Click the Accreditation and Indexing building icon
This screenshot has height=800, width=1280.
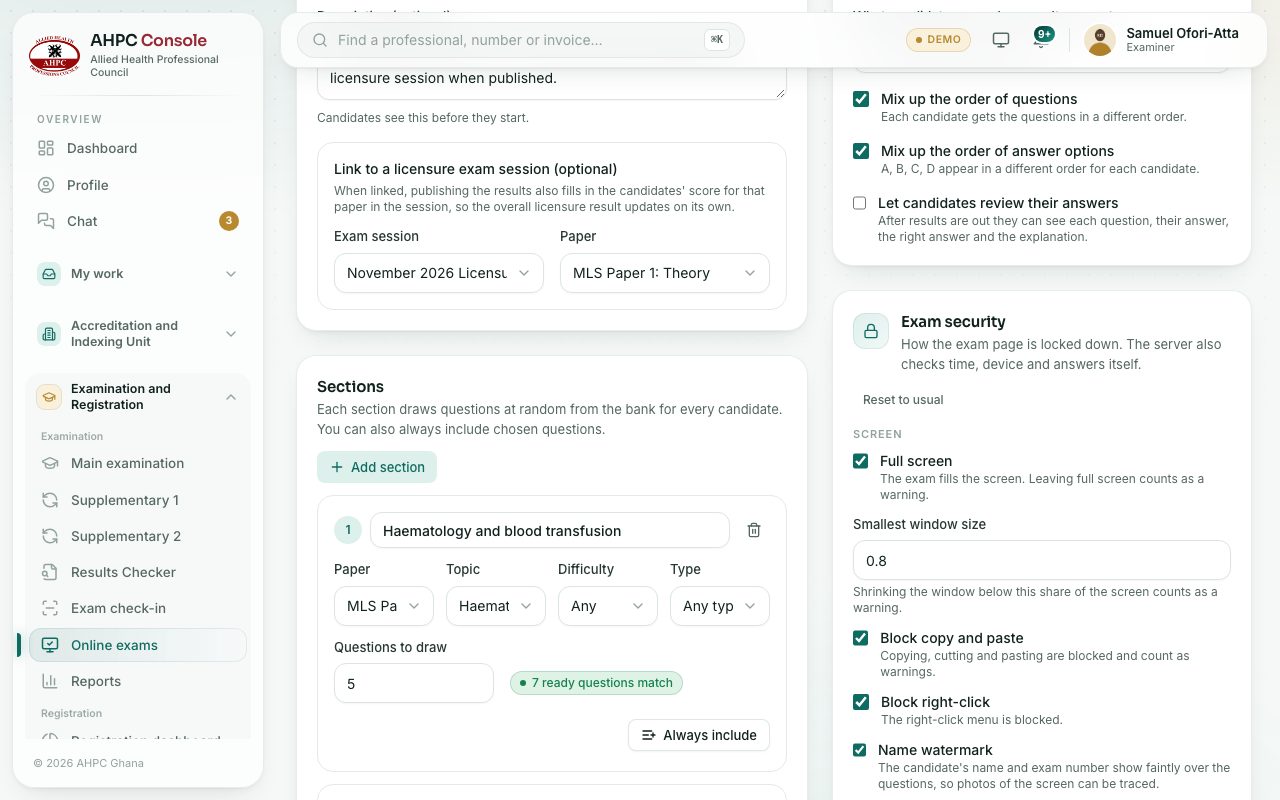click(x=49, y=334)
